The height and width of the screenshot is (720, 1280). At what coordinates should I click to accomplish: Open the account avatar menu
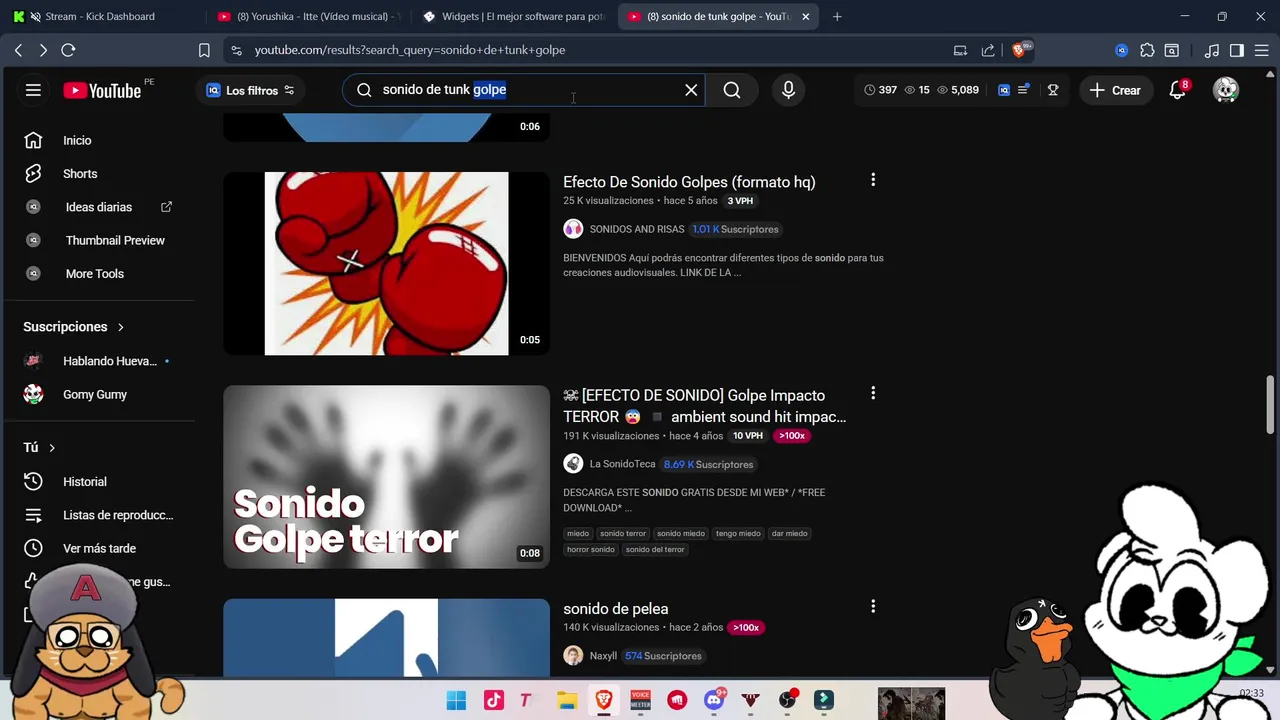click(1225, 90)
